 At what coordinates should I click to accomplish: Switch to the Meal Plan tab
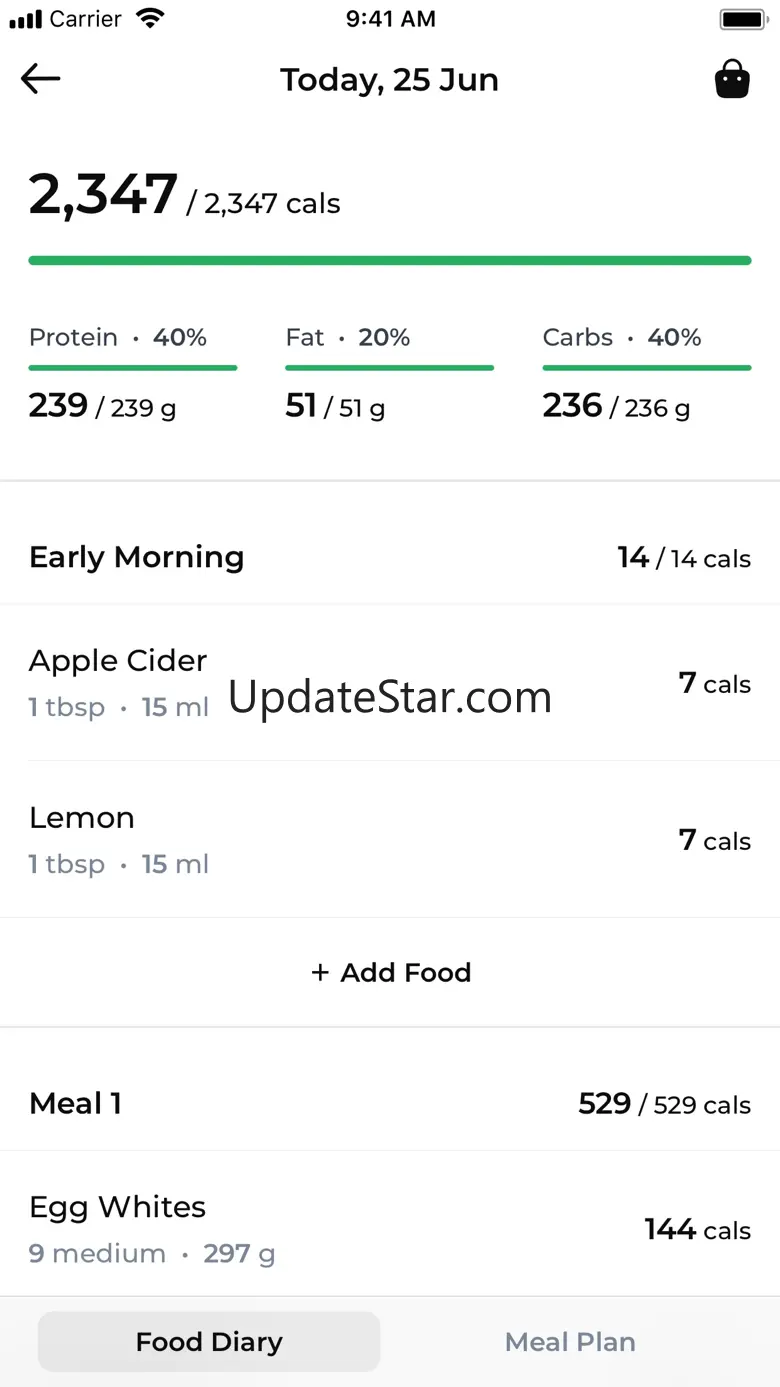click(570, 1341)
